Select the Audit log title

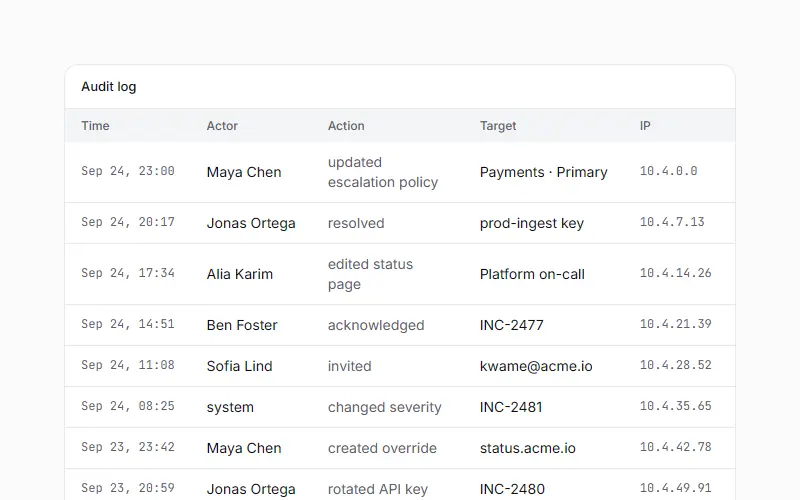109,87
